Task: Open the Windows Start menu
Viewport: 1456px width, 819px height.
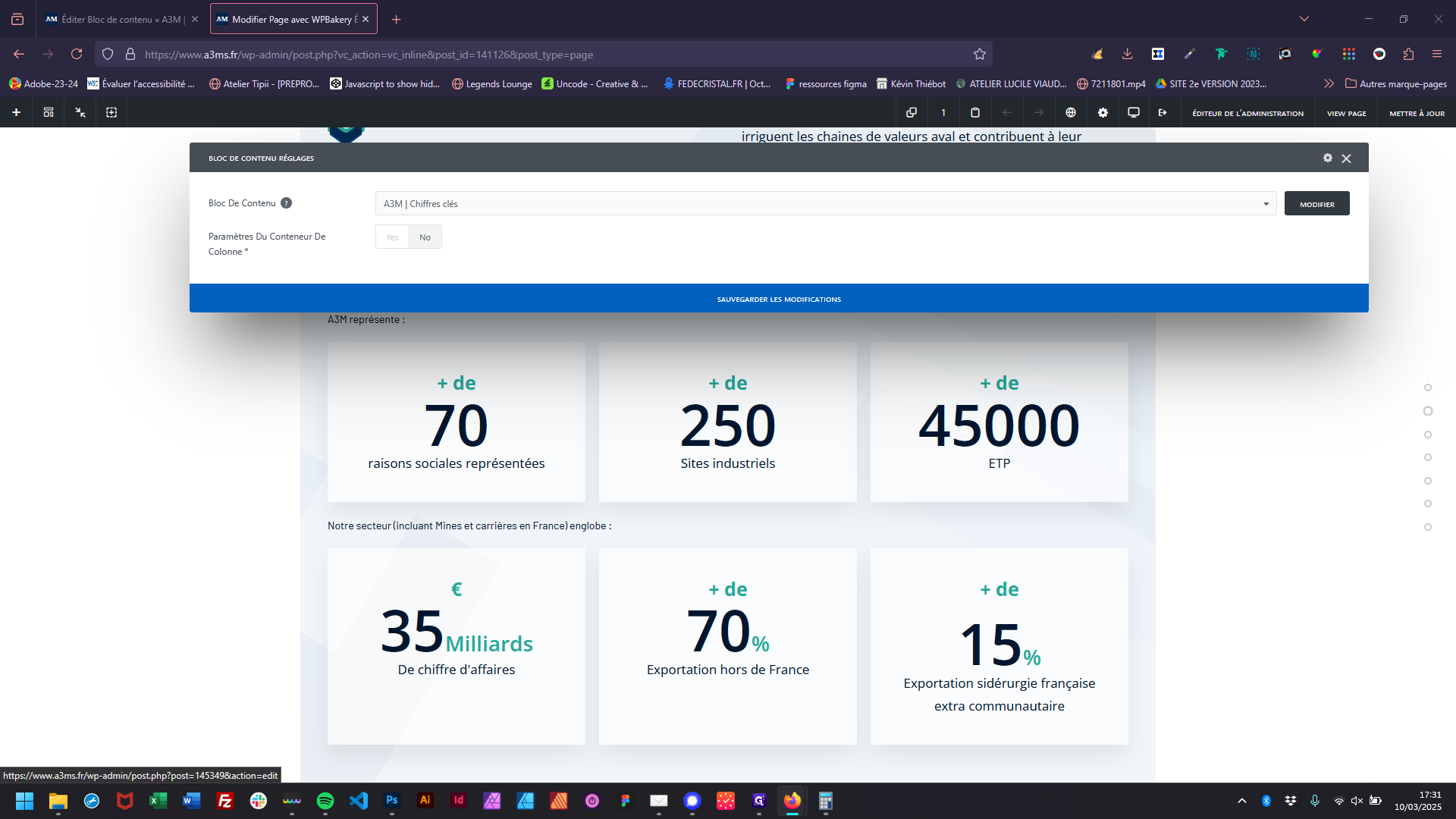Action: (24, 800)
